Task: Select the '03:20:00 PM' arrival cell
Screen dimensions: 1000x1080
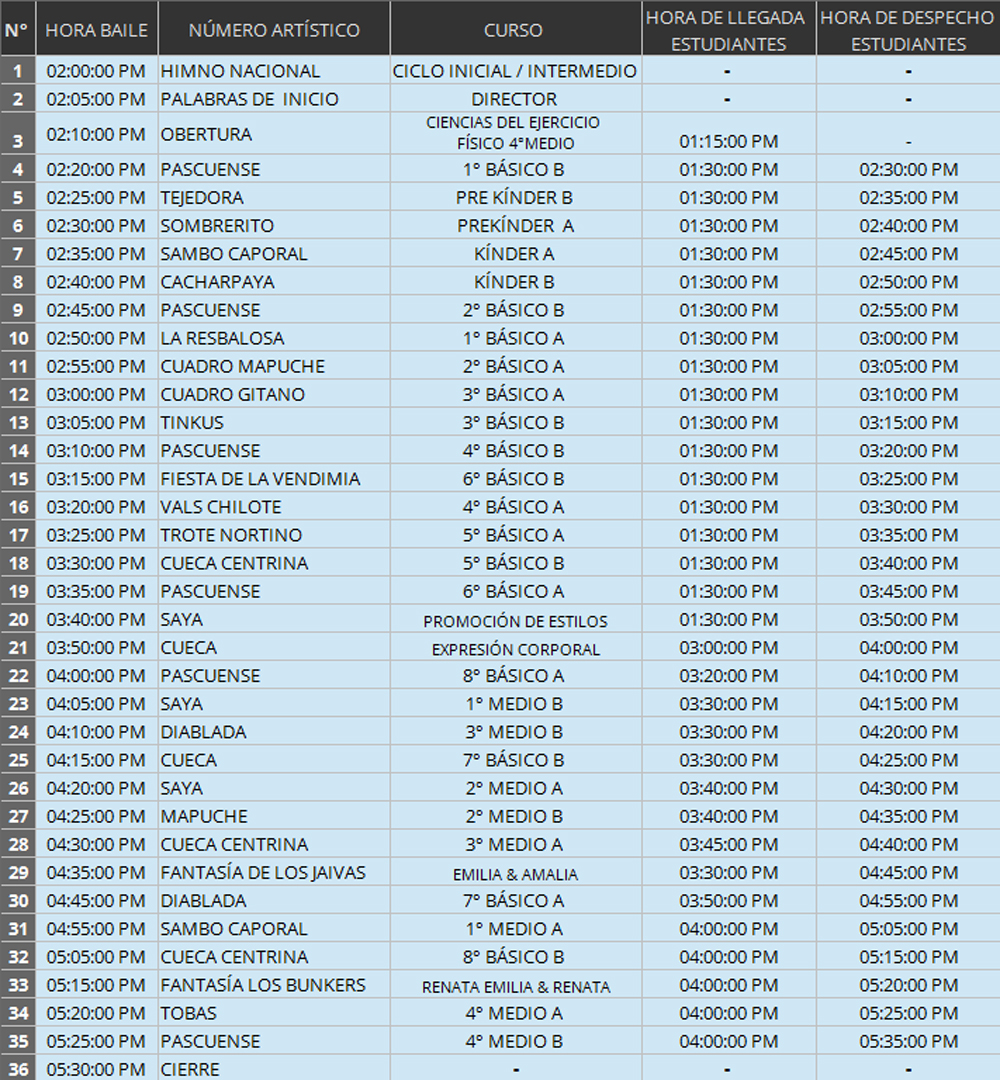Action: coord(729,675)
